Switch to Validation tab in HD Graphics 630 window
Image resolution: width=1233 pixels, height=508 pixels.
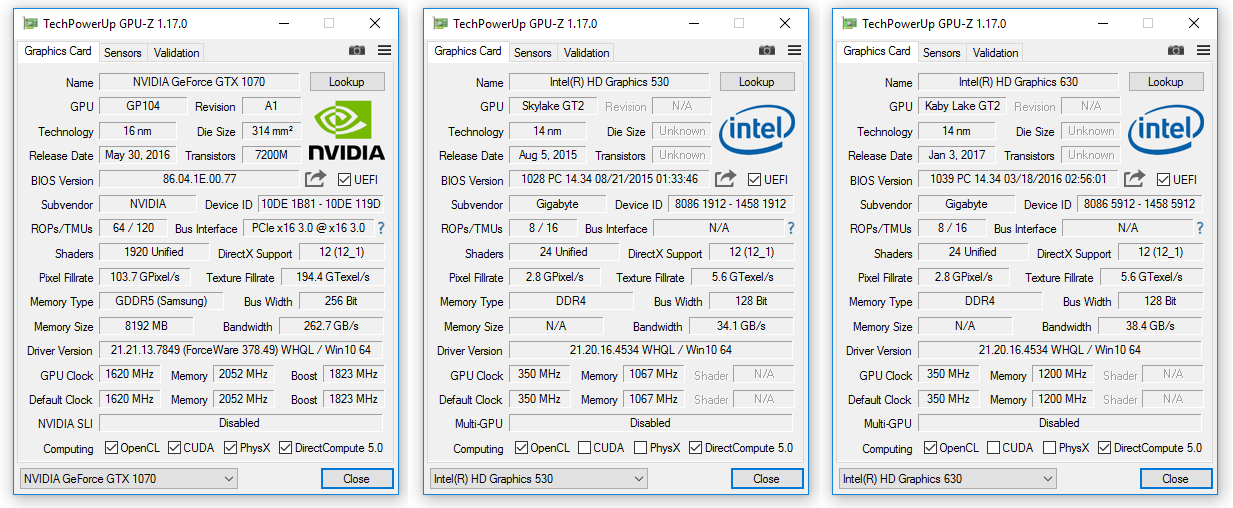[996, 53]
